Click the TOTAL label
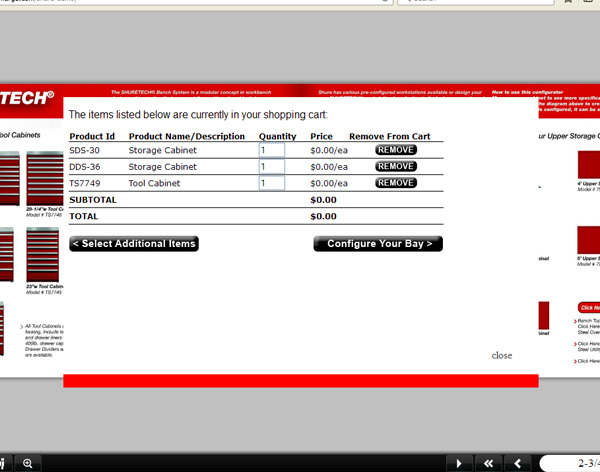600x472 pixels. point(84,216)
